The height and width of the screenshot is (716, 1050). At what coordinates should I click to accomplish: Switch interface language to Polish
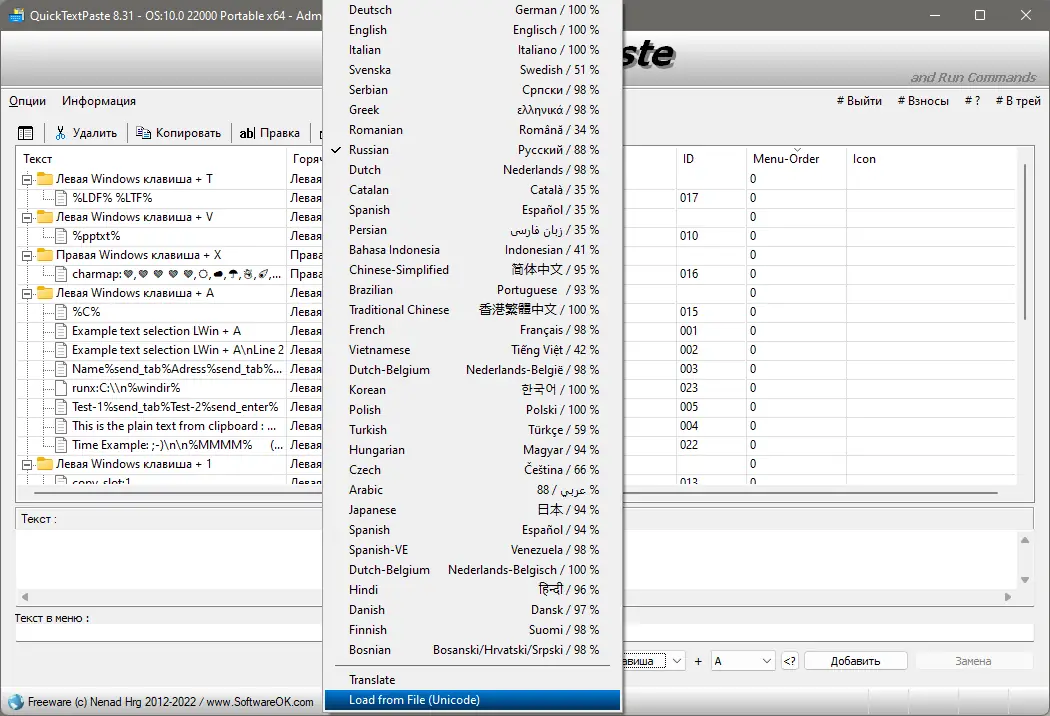(x=365, y=409)
